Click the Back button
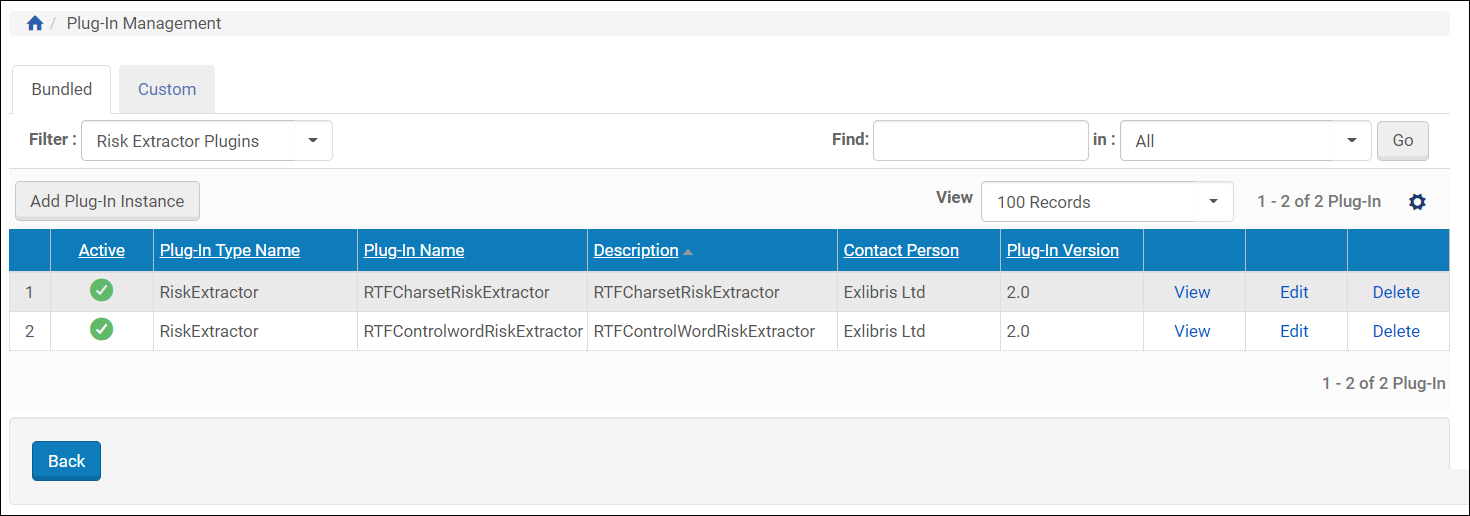This screenshot has height=516, width=1470. tap(66, 461)
